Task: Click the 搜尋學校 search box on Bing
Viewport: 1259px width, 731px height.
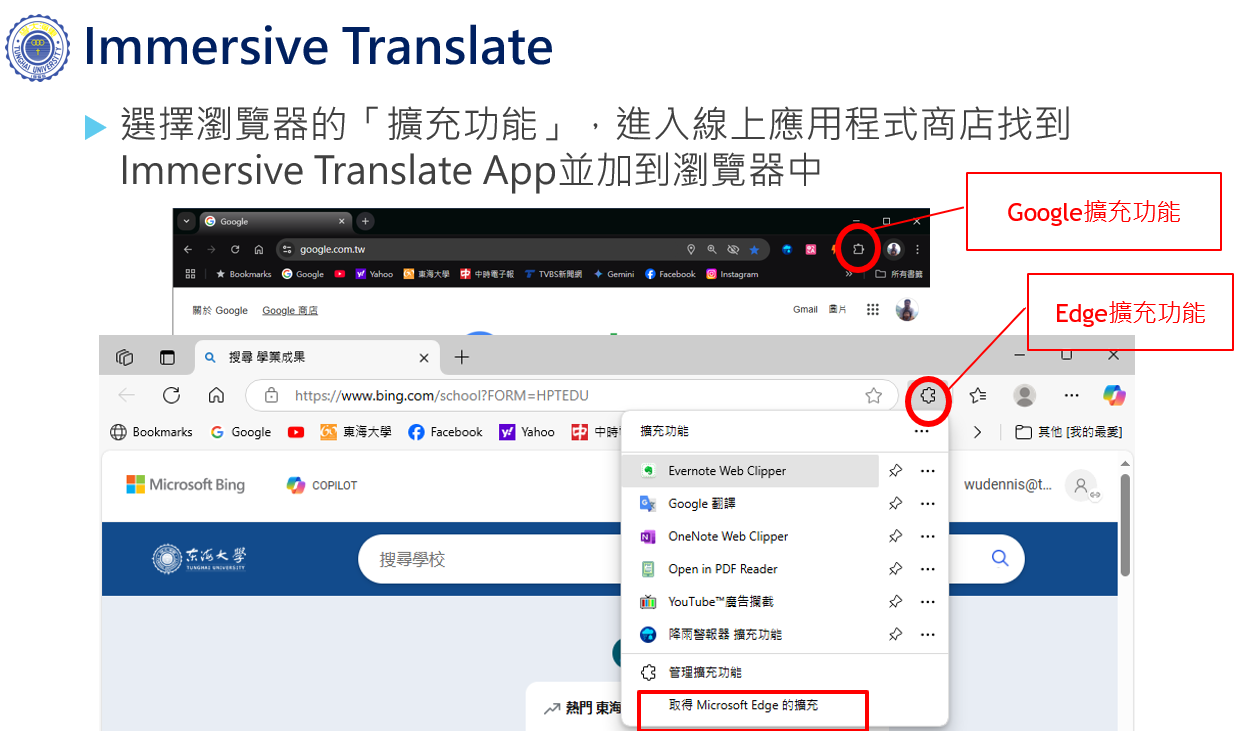Action: tap(692, 559)
